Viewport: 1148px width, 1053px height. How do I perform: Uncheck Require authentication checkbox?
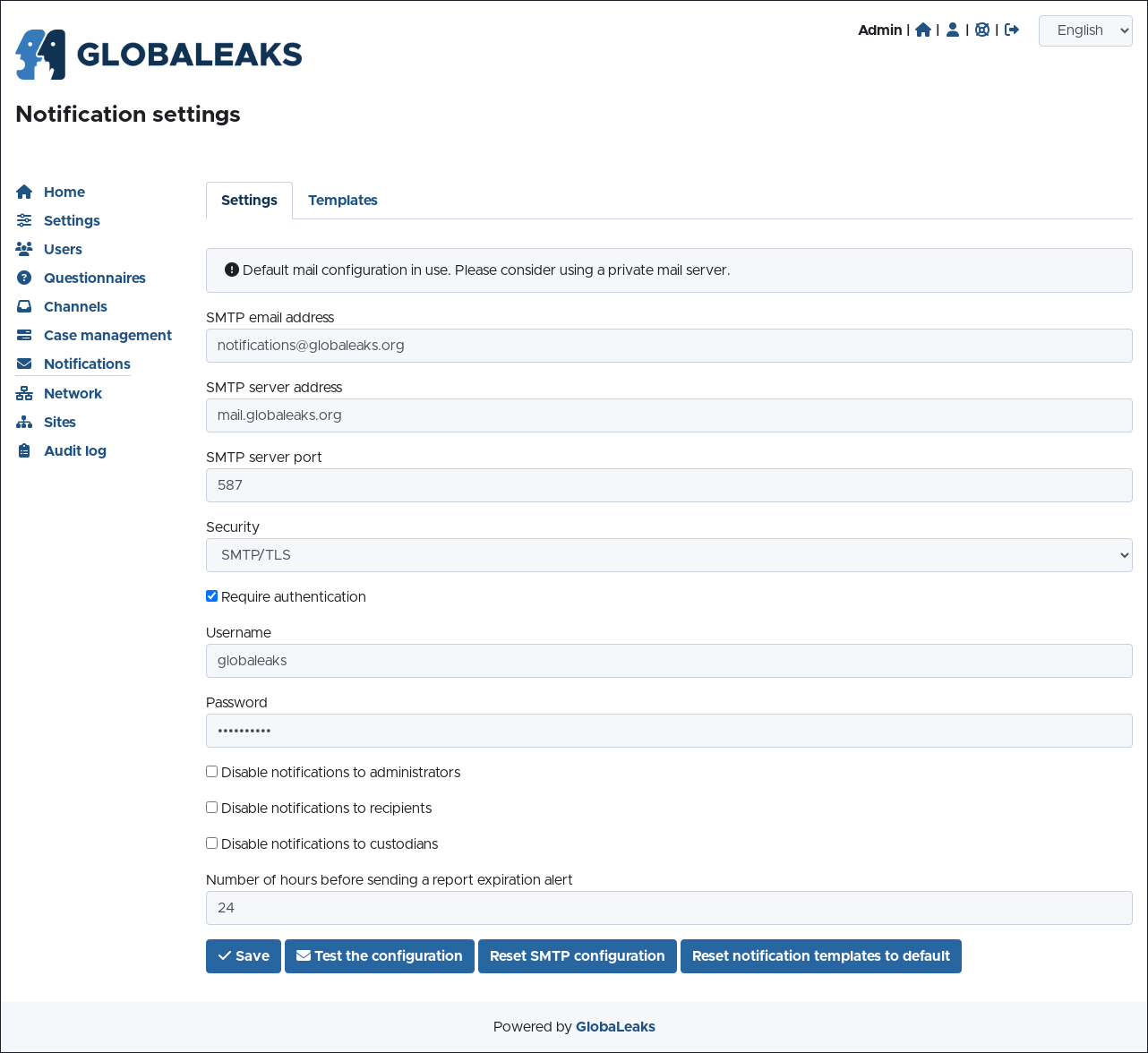[212, 596]
